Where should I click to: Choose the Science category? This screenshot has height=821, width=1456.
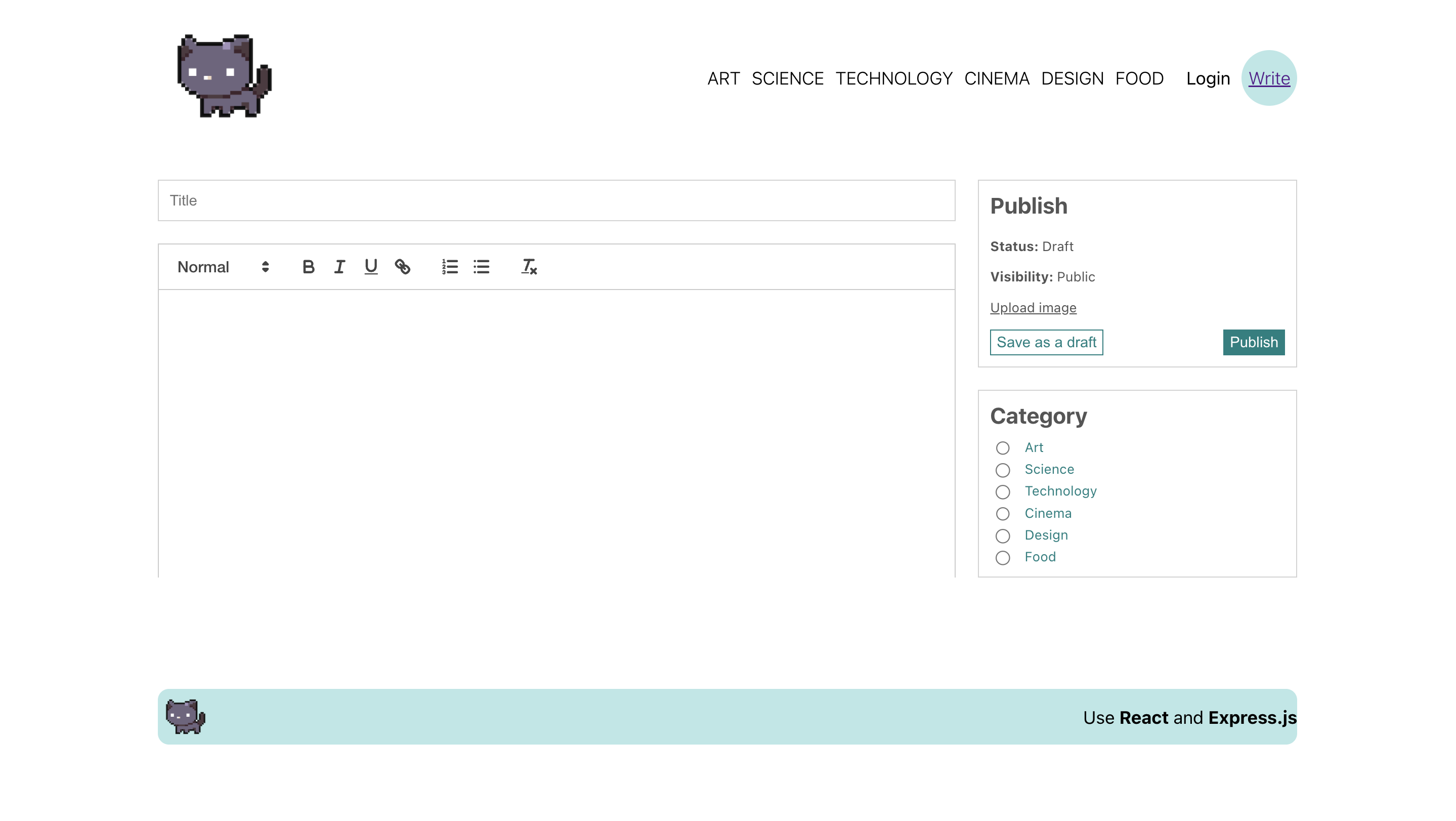pyautogui.click(x=1003, y=470)
